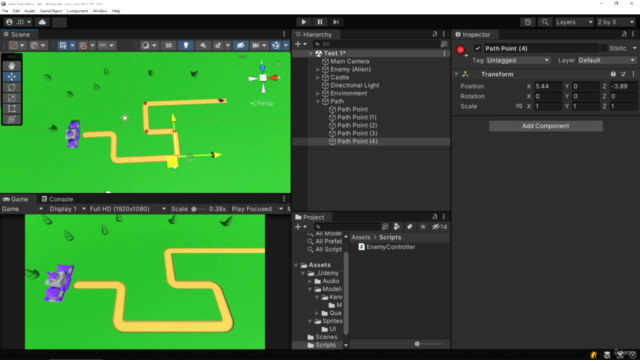640x360 pixels.
Task: Open Transform component preset selector
Action: tap(623, 74)
